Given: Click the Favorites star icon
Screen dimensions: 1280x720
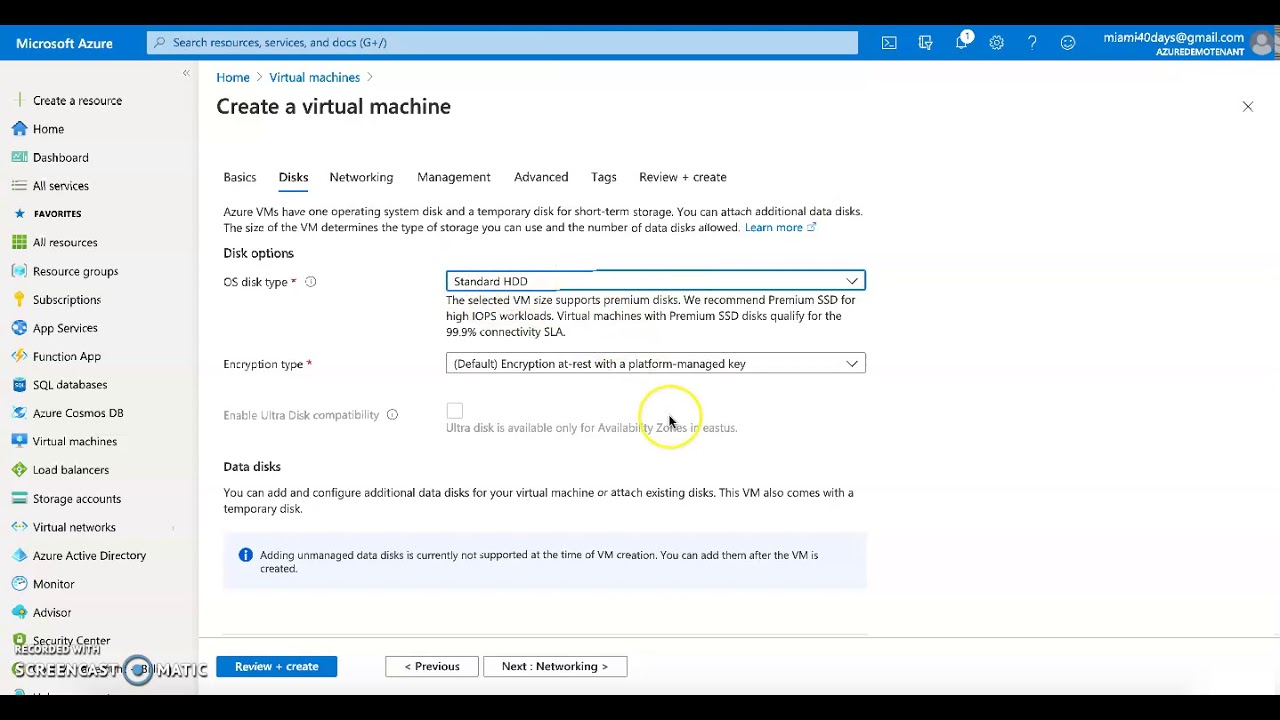Looking at the screenshot, I should coord(19,214).
